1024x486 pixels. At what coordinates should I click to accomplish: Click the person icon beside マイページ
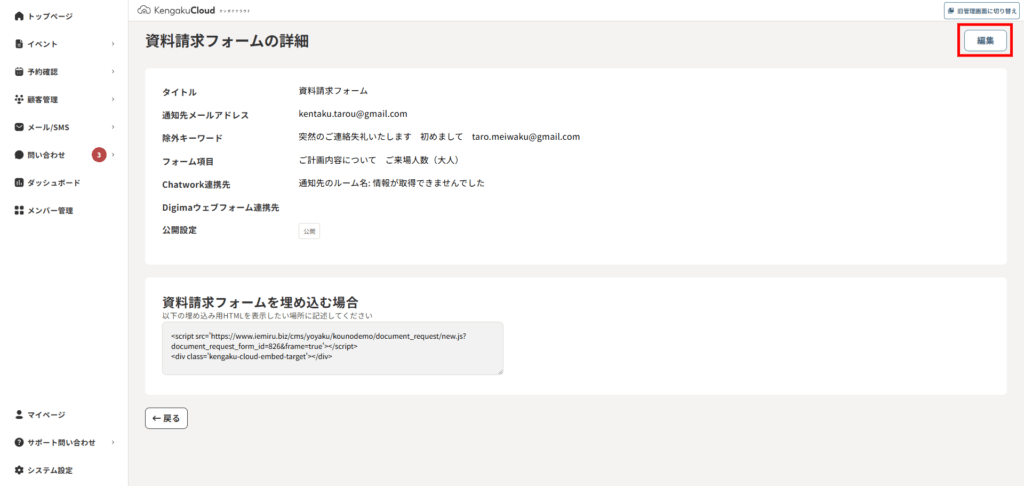tap(19, 414)
